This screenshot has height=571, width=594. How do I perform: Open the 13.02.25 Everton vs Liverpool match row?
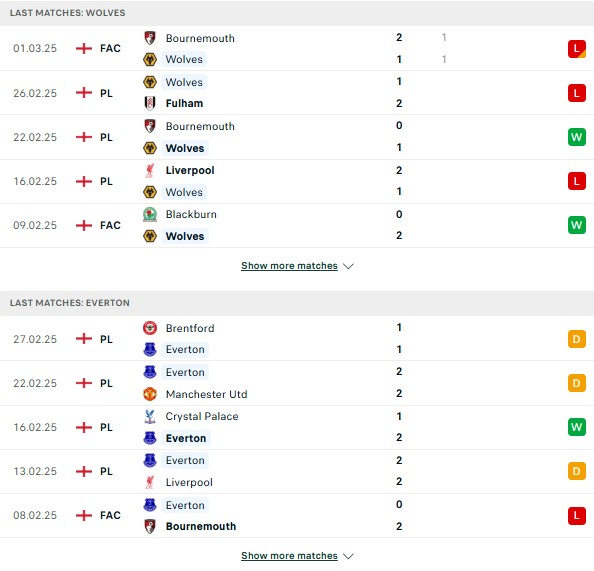297,471
